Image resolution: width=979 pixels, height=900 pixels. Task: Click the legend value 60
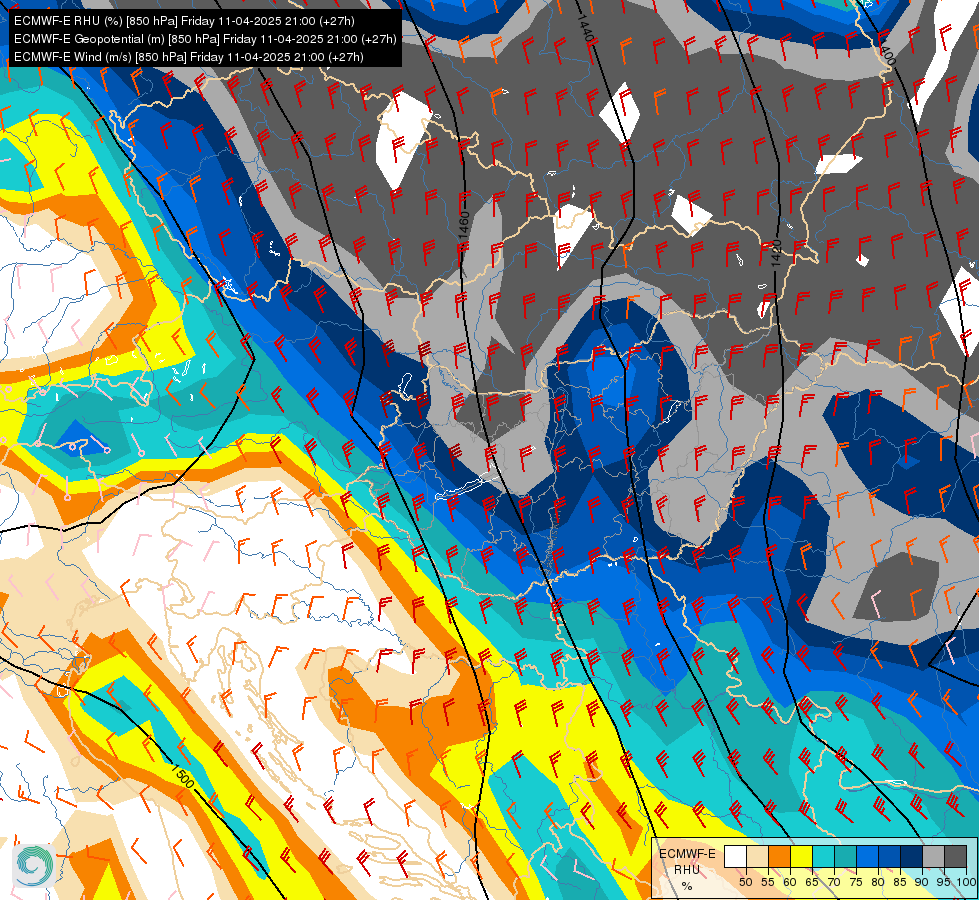coord(790,883)
